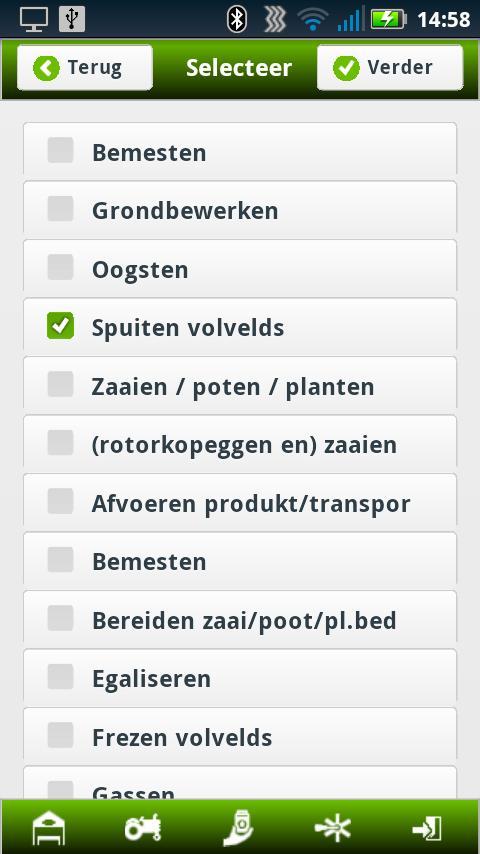Screen dimensions: 480x854
Task: Continue with the Verder button
Action: point(390,68)
